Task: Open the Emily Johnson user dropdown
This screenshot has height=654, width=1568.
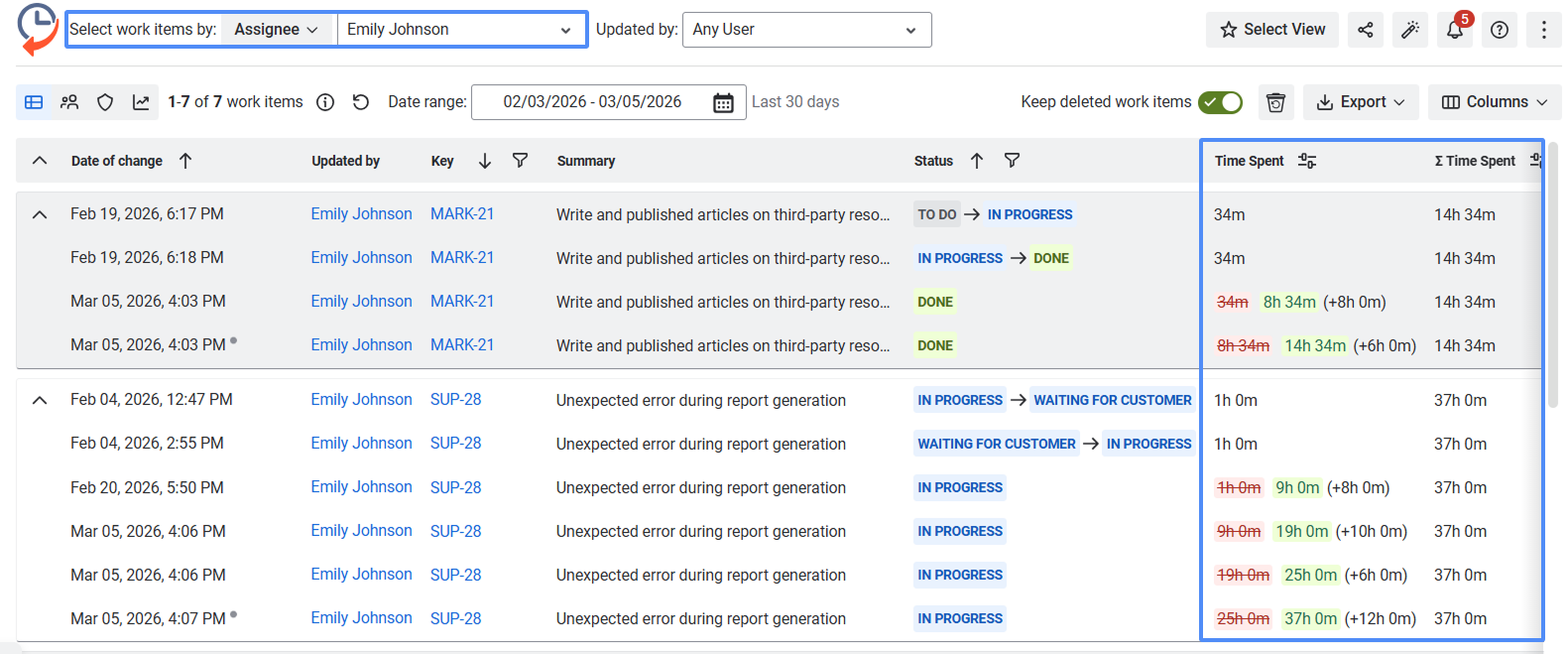Action: pyautogui.click(x=460, y=30)
